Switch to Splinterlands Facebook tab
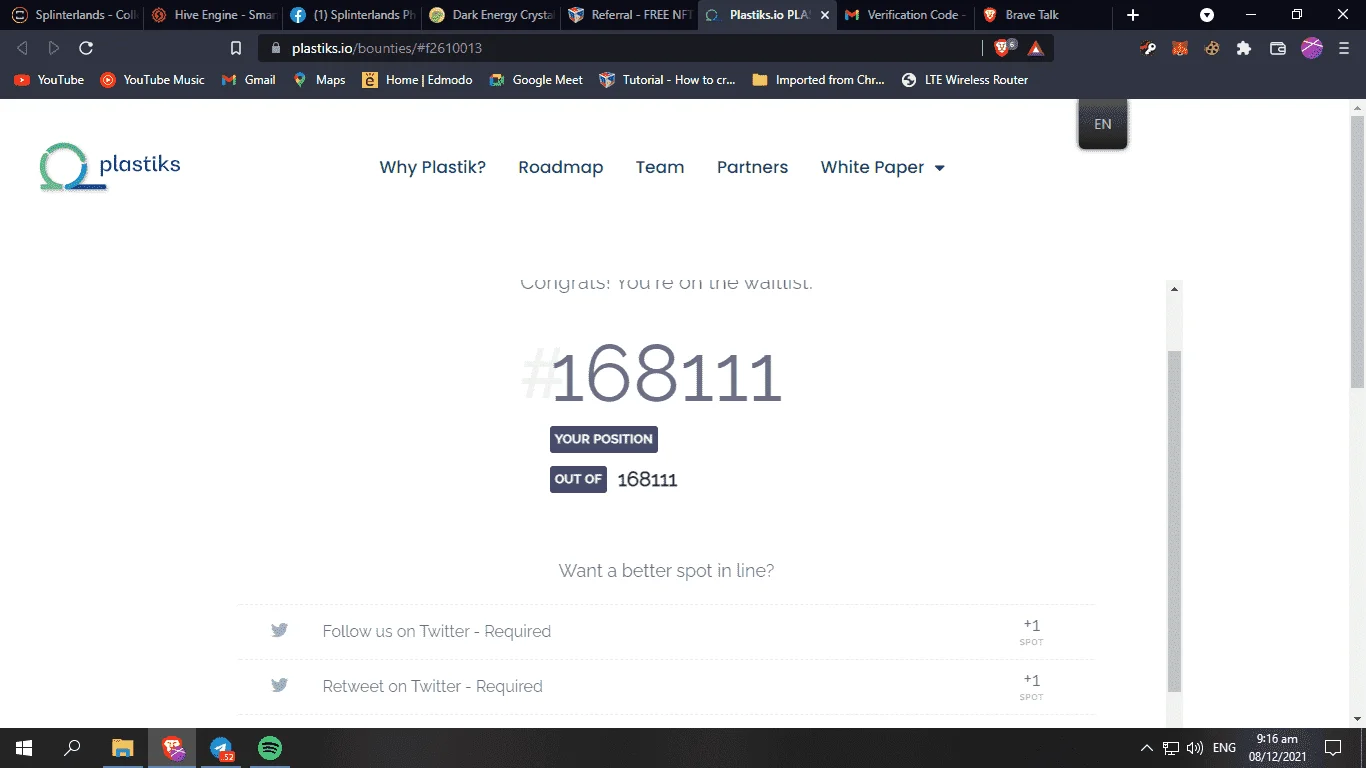This screenshot has height=768, width=1366. coord(352,15)
